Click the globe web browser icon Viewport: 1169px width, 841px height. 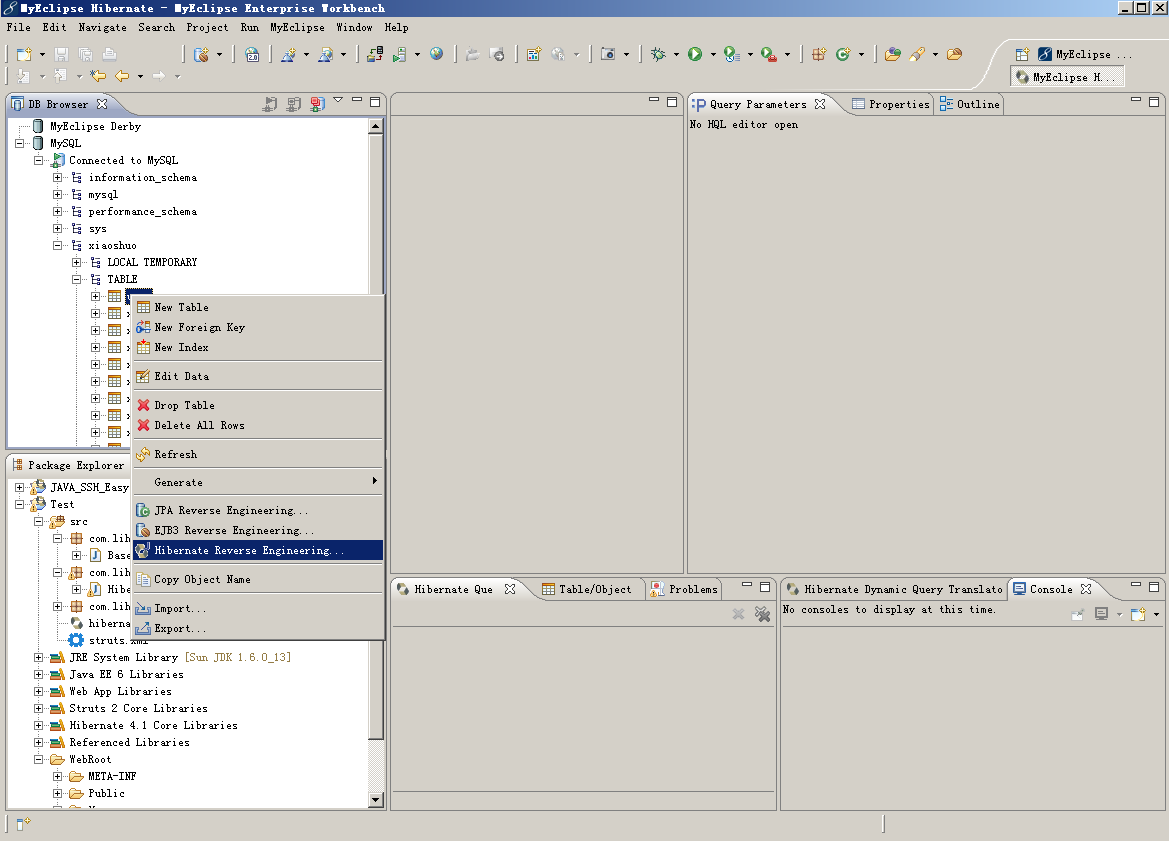coord(437,54)
